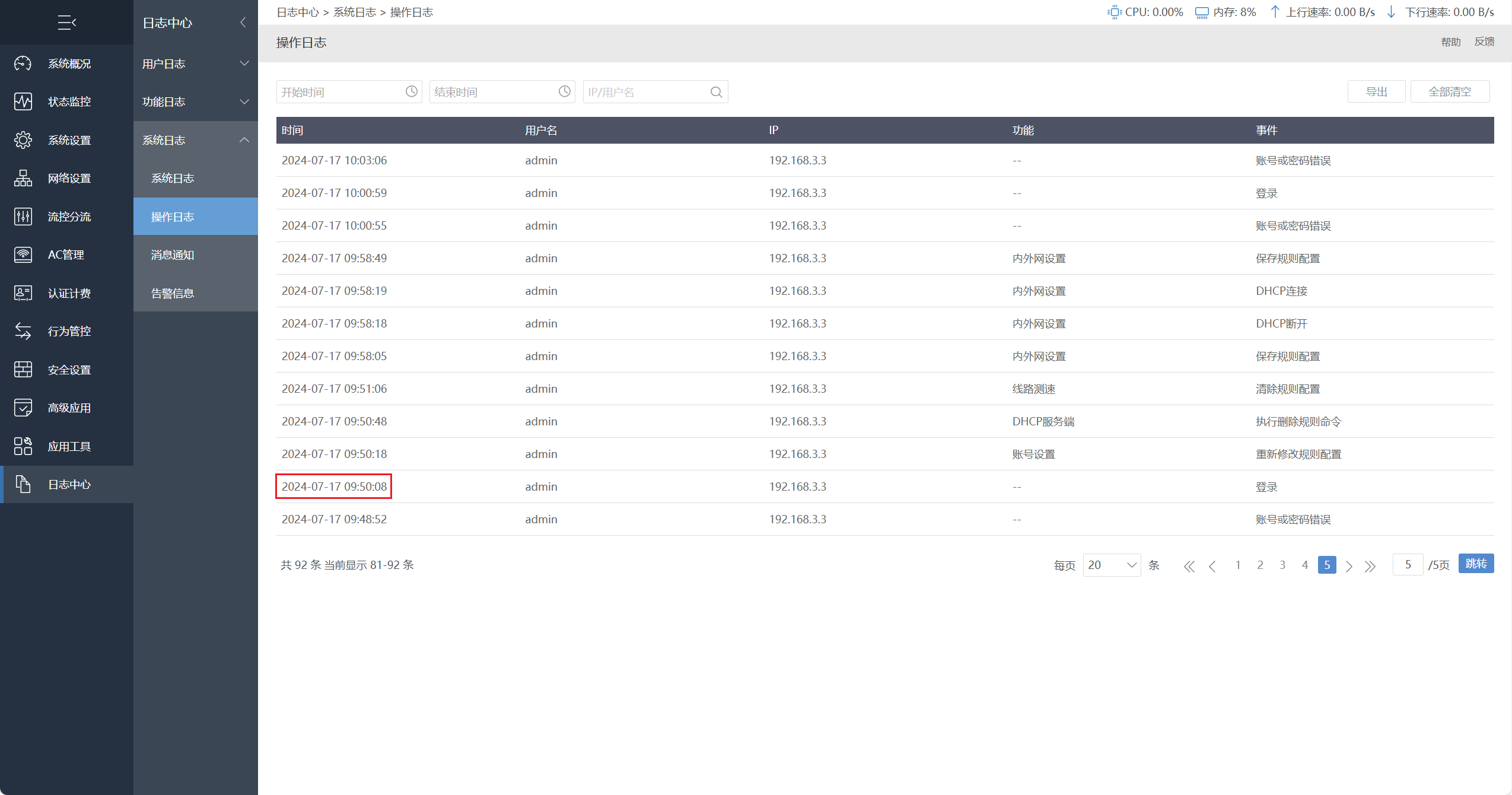Click the DHCP服务端 function cell
The width and height of the screenshot is (1512, 795).
pos(1043,421)
